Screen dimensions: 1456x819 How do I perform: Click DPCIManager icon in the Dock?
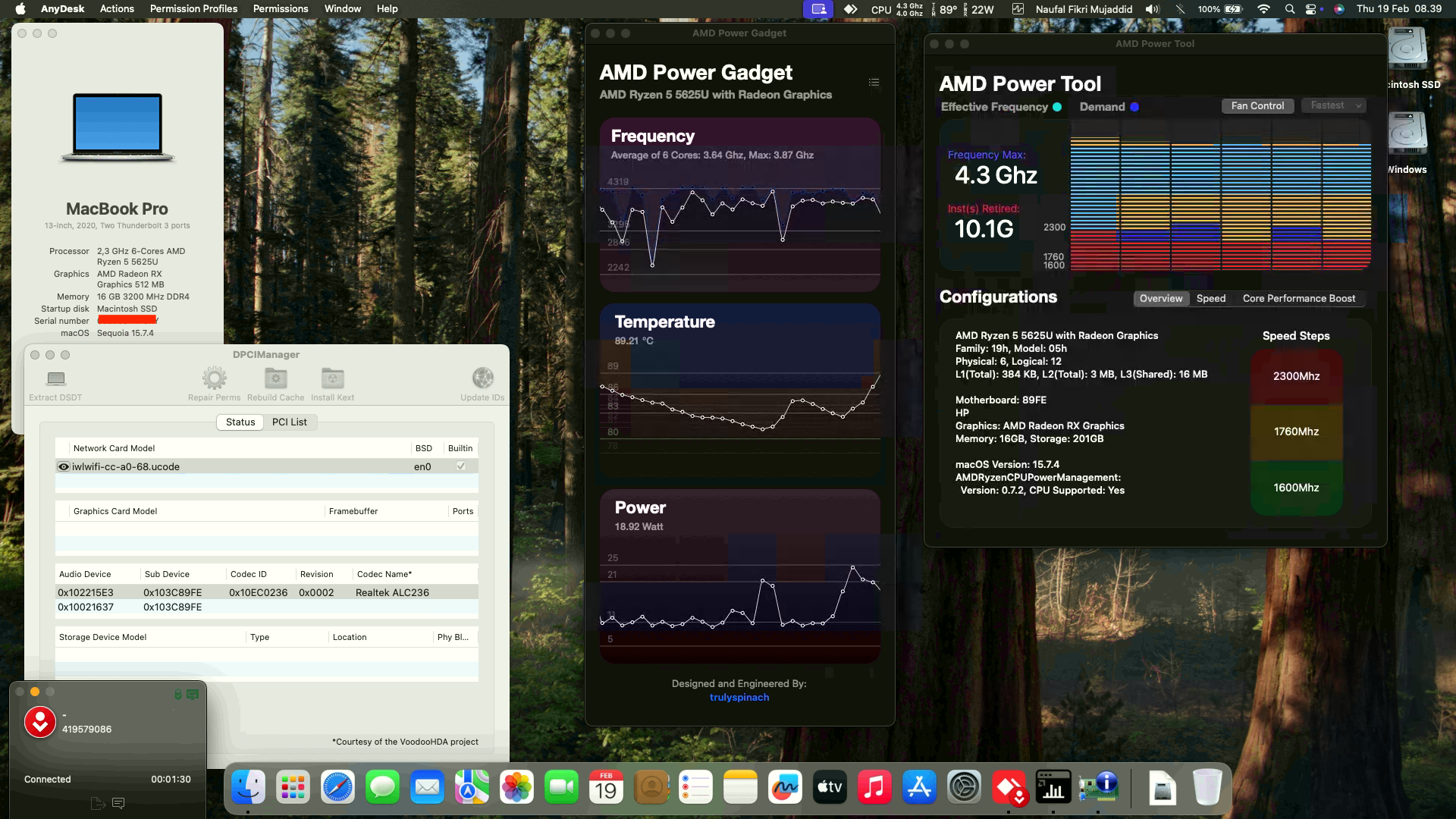click(x=1098, y=788)
